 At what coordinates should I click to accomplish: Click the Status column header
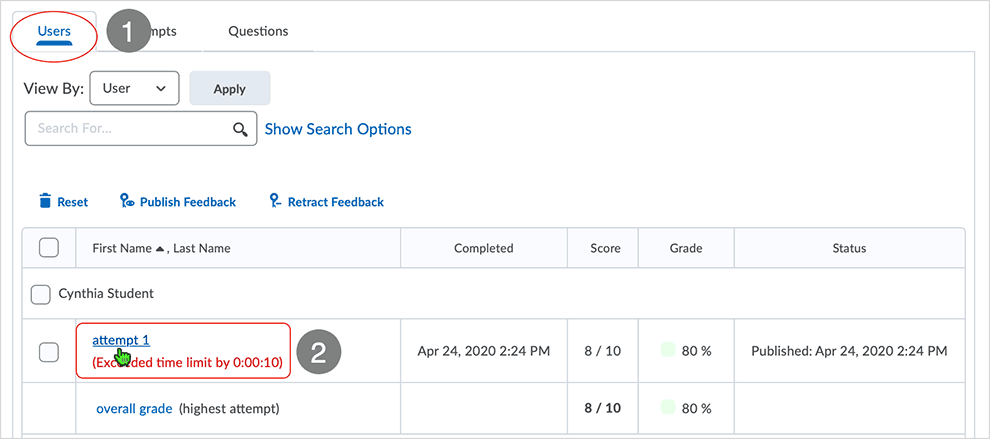(x=849, y=248)
